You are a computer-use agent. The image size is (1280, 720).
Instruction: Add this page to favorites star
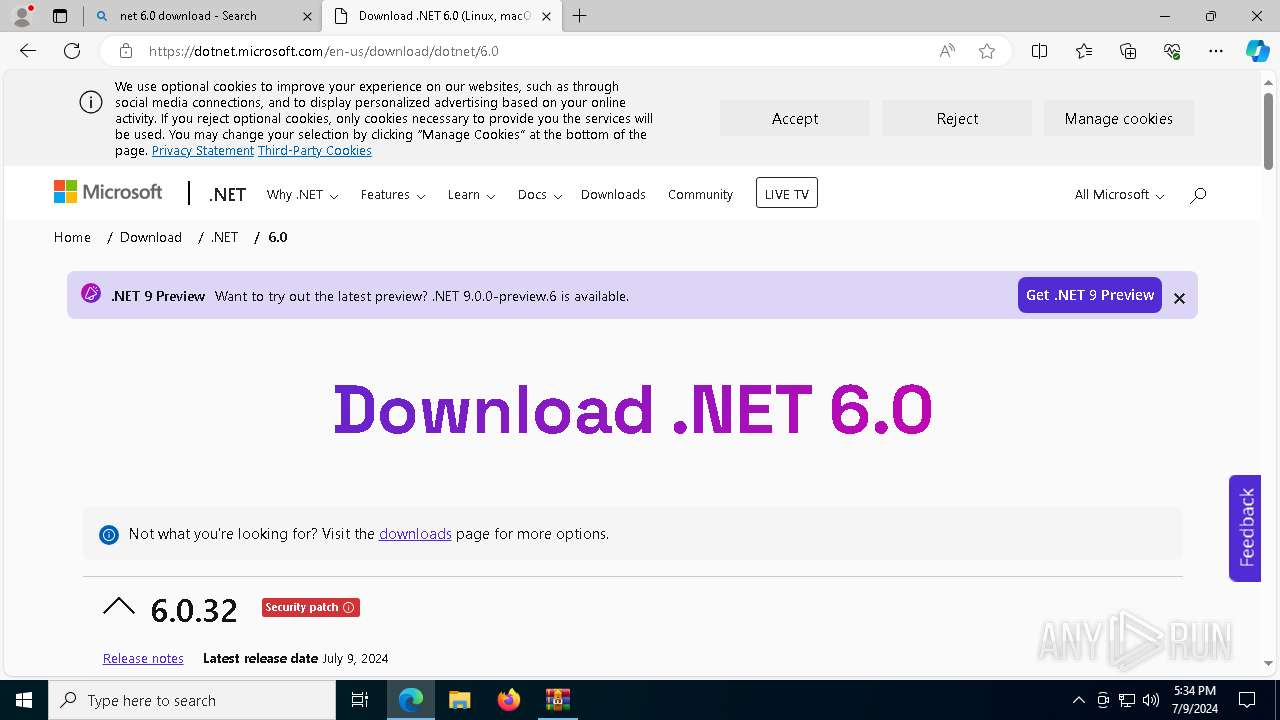coord(987,51)
